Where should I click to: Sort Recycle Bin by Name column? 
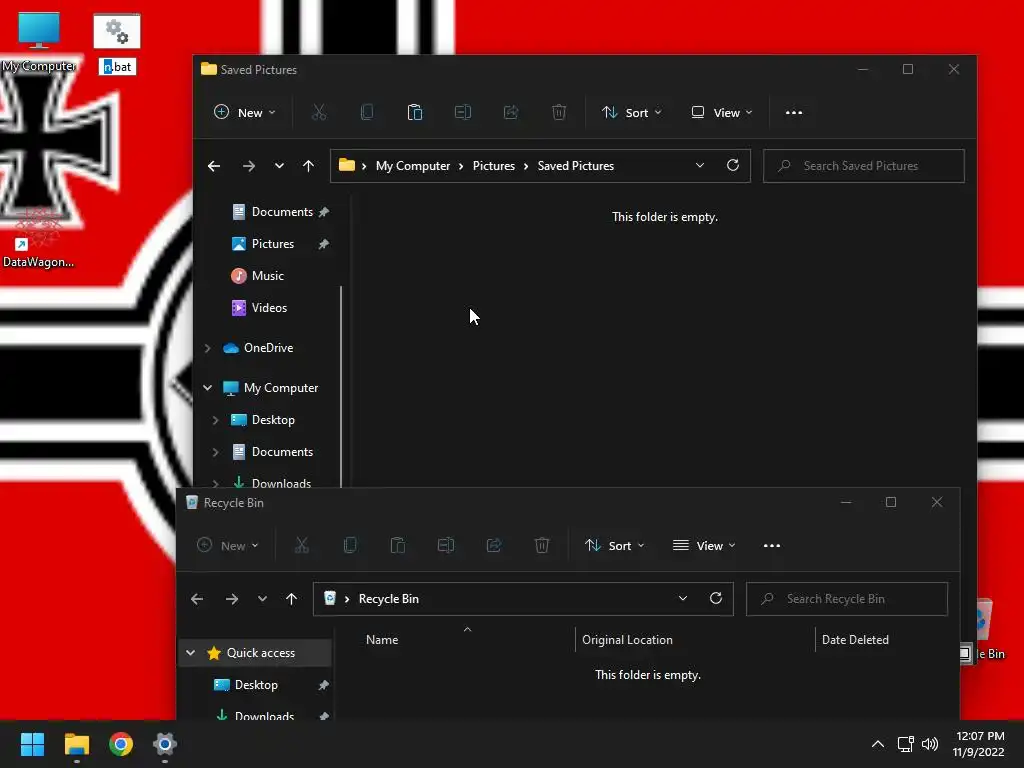click(x=381, y=640)
